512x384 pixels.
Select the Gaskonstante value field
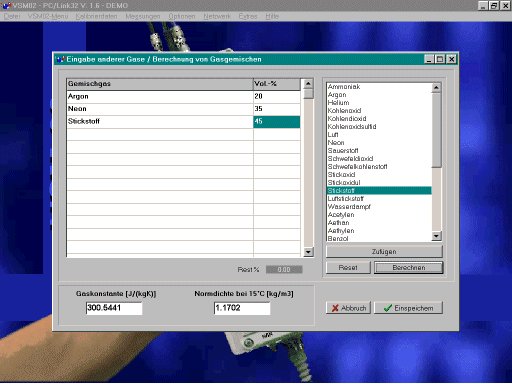pyautogui.click(x=114, y=308)
